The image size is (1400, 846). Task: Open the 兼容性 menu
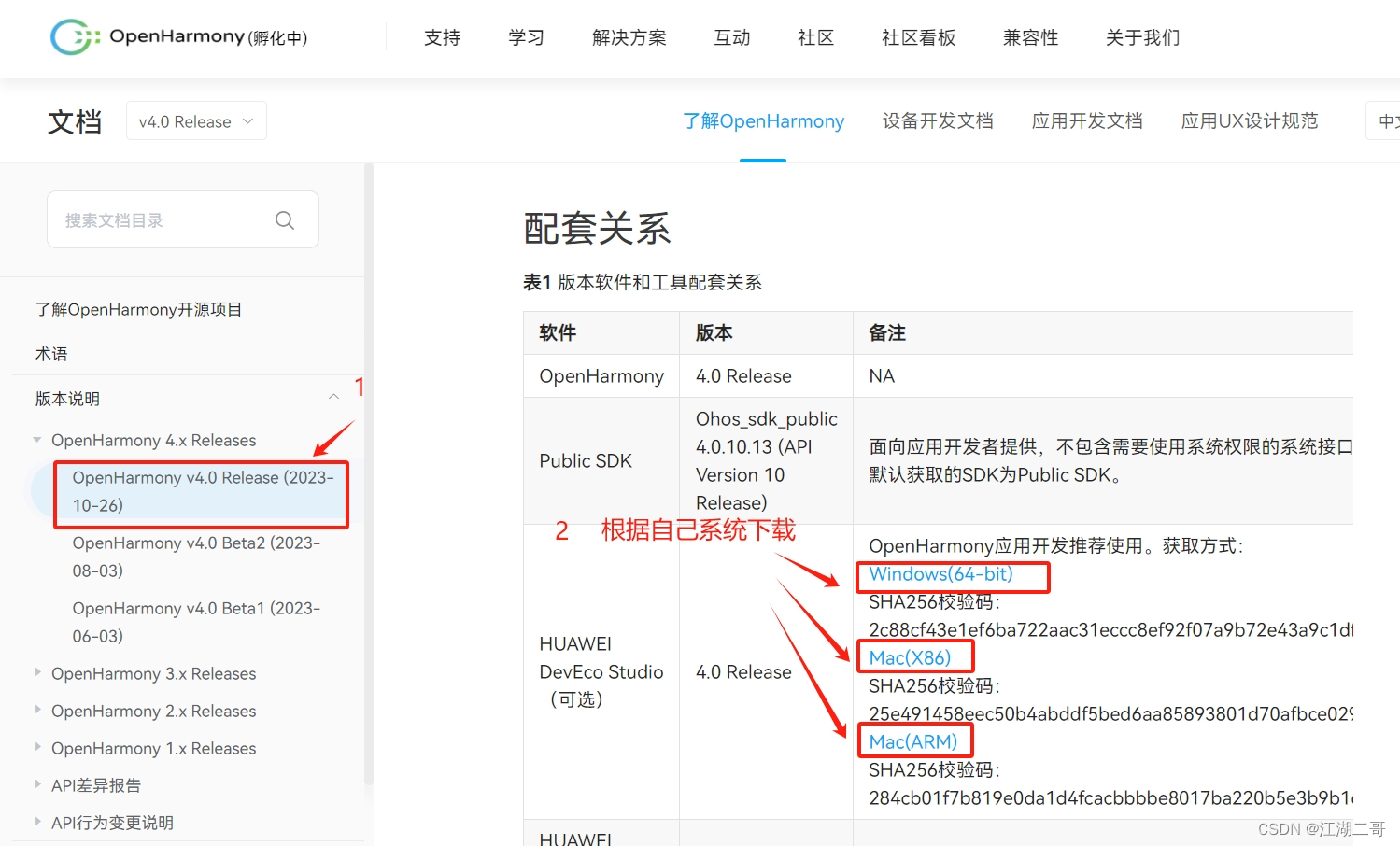pyautogui.click(x=1031, y=37)
